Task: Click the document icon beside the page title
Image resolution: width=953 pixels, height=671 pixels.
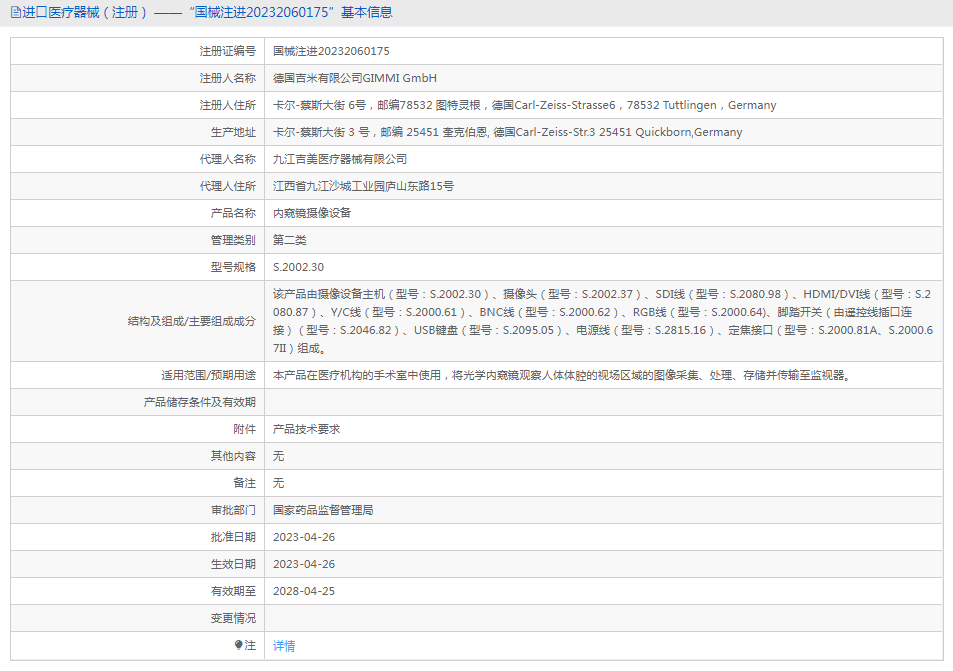Action: [16, 12]
